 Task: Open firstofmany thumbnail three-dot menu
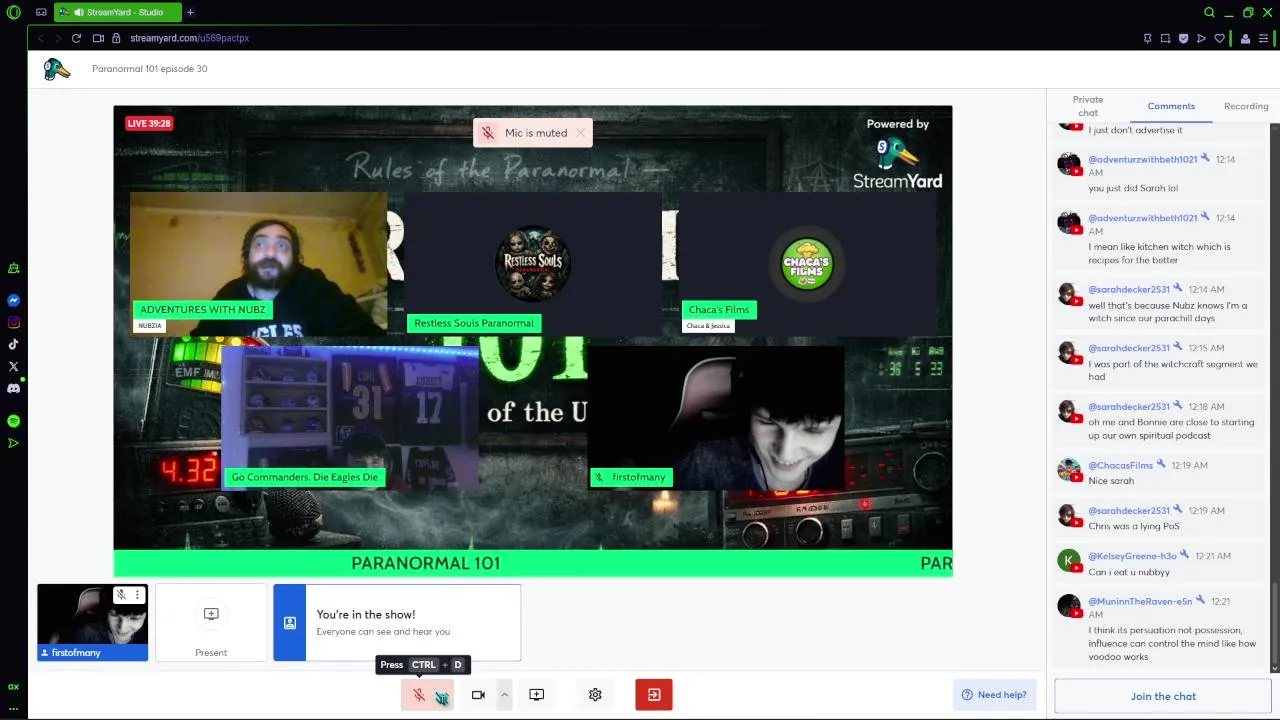point(138,595)
